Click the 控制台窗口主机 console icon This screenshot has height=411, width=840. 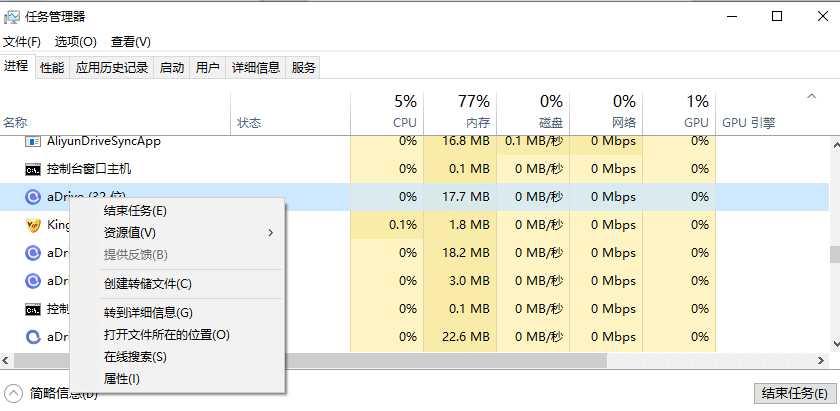pyautogui.click(x=32, y=169)
